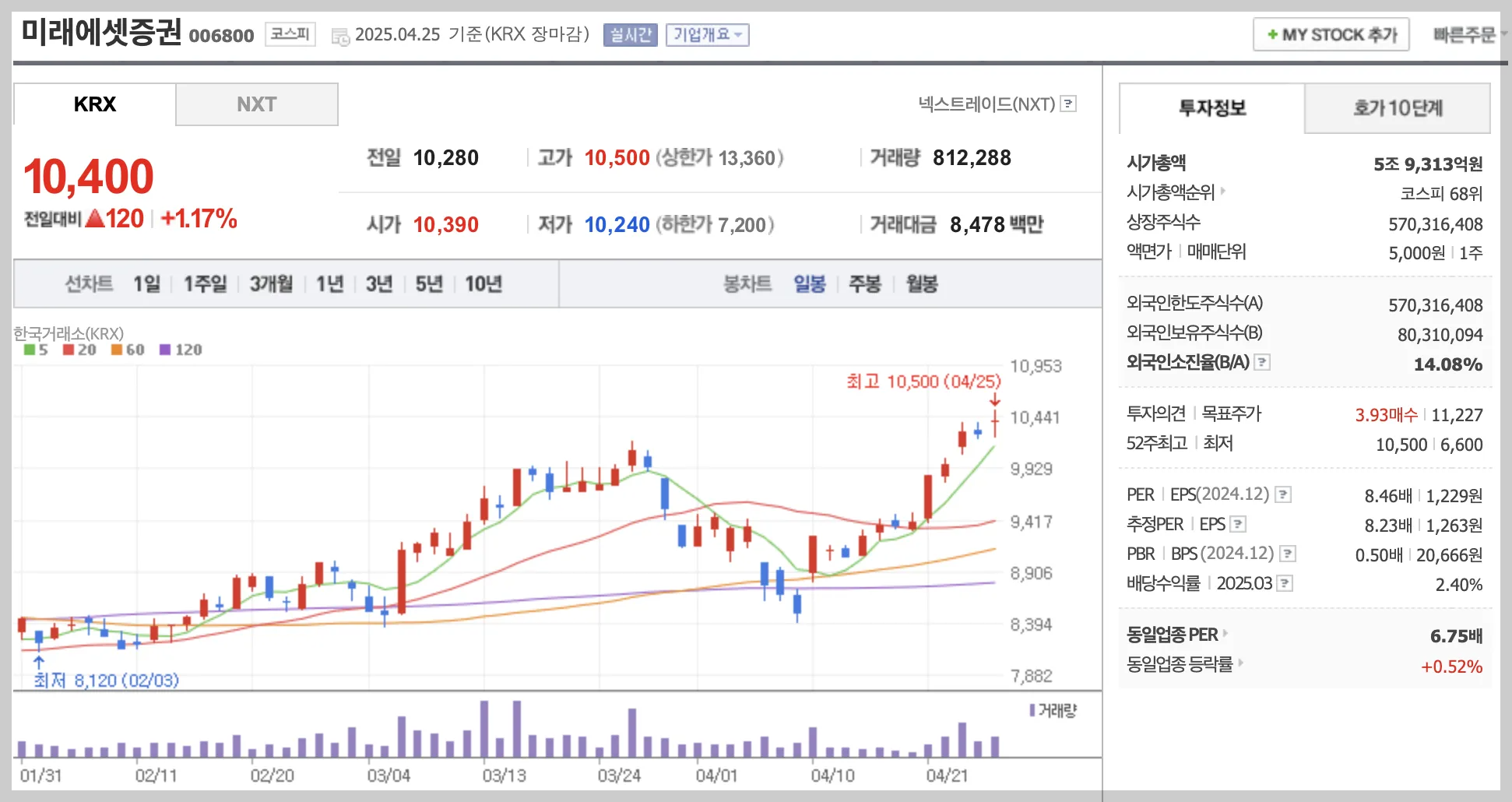Click the +1.17% change rate

point(199,219)
